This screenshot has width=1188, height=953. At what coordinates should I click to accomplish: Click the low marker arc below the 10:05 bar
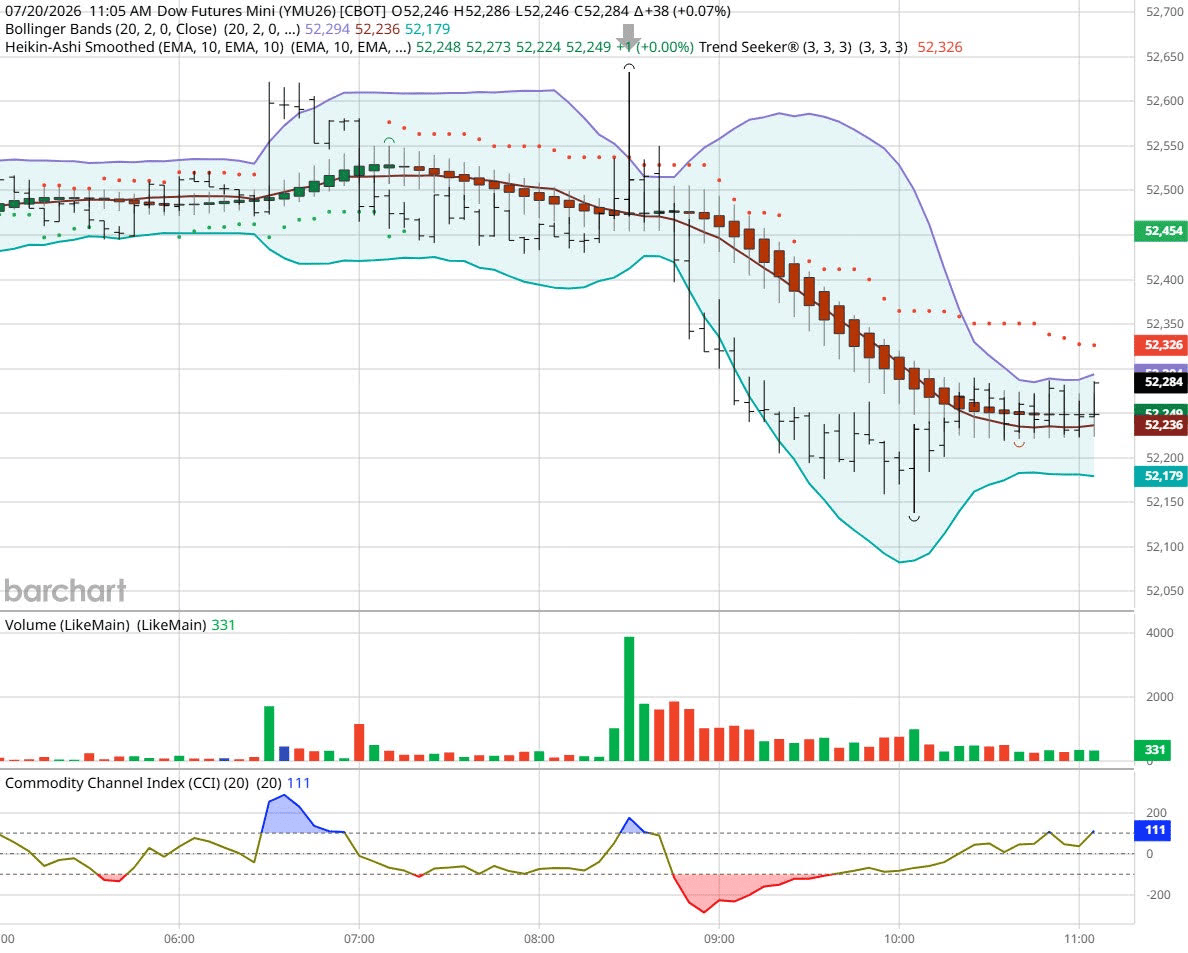pos(914,518)
